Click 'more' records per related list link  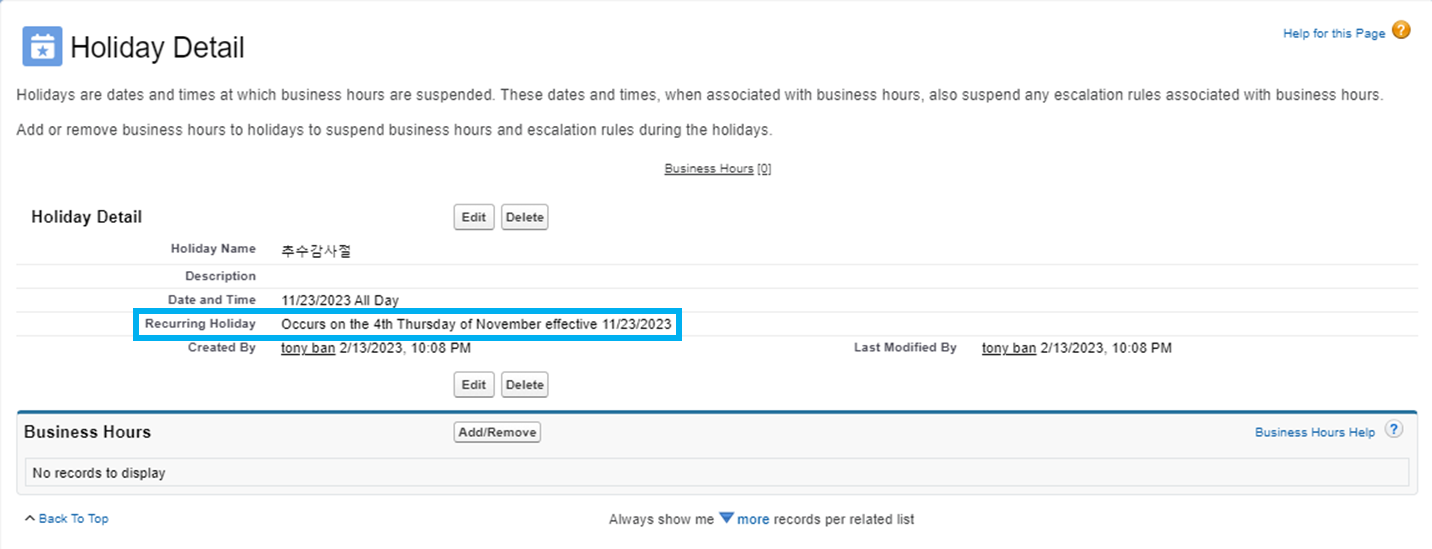[753, 519]
